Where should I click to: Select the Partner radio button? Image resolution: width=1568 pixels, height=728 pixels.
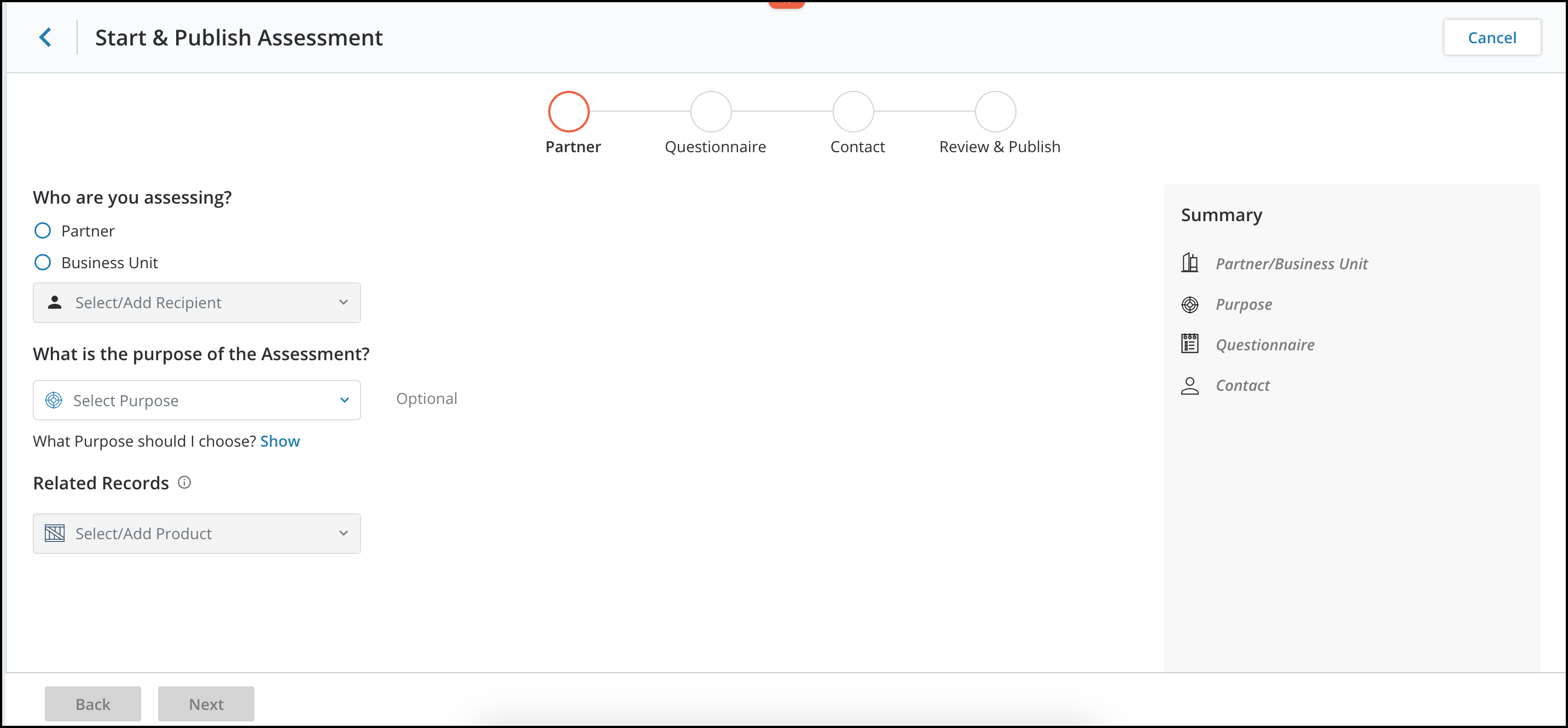click(x=43, y=230)
